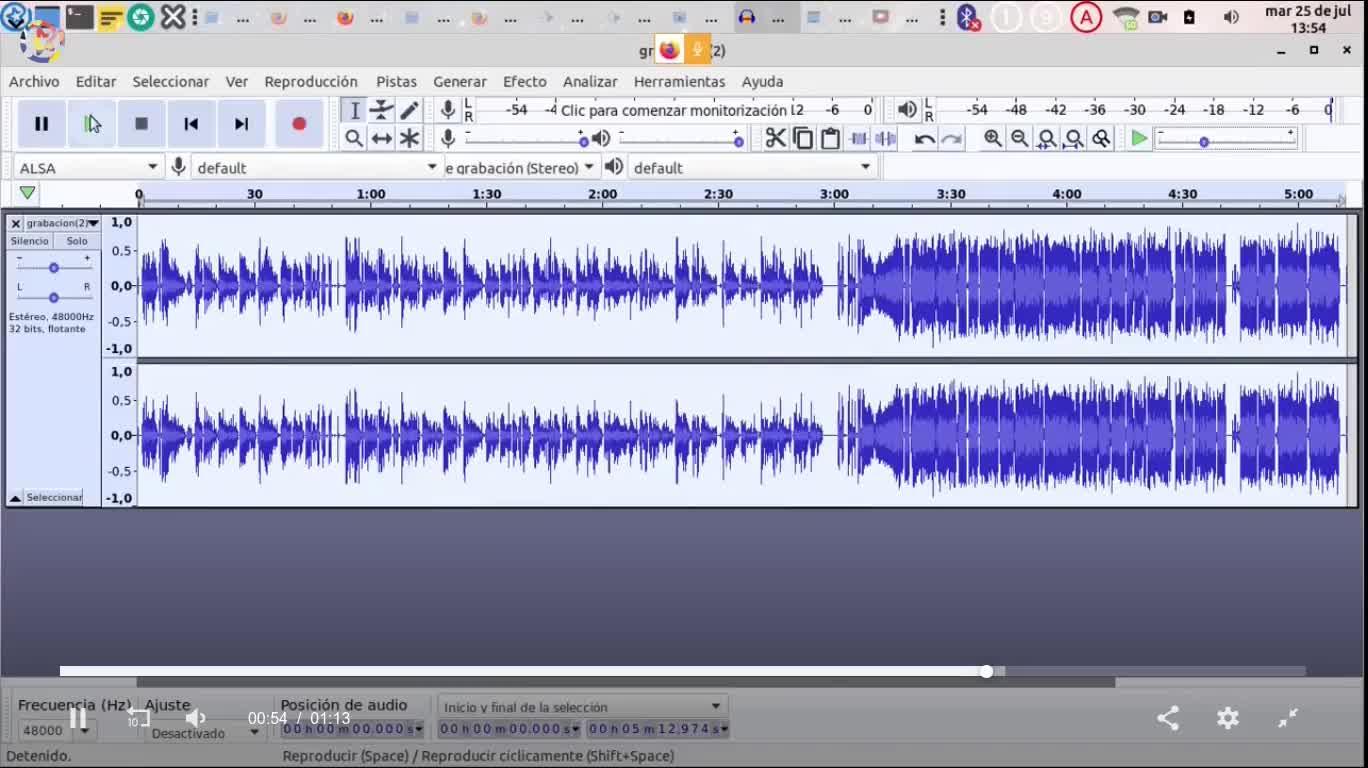Image resolution: width=1368 pixels, height=768 pixels.
Task: Open the Efecto menu
Action: click(524, 82)
